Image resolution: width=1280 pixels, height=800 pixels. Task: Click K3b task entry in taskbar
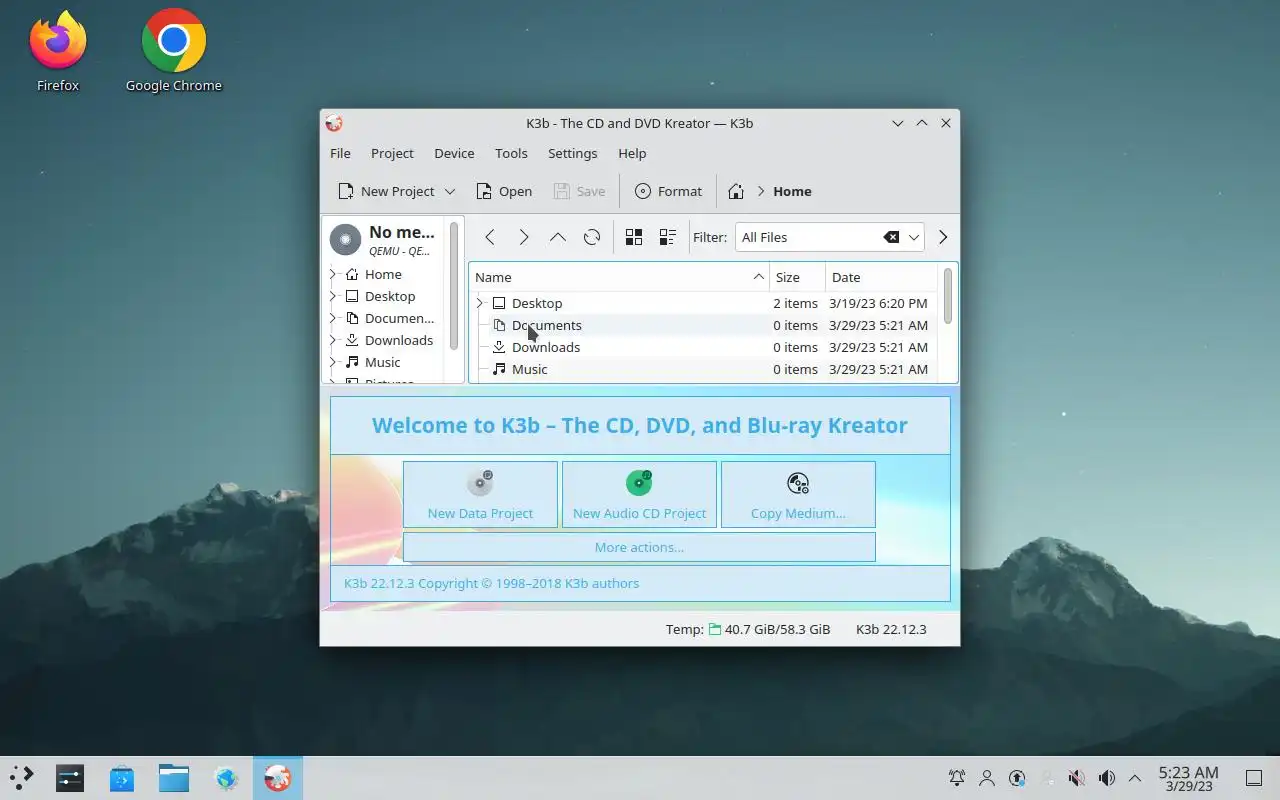pos(278,778)
